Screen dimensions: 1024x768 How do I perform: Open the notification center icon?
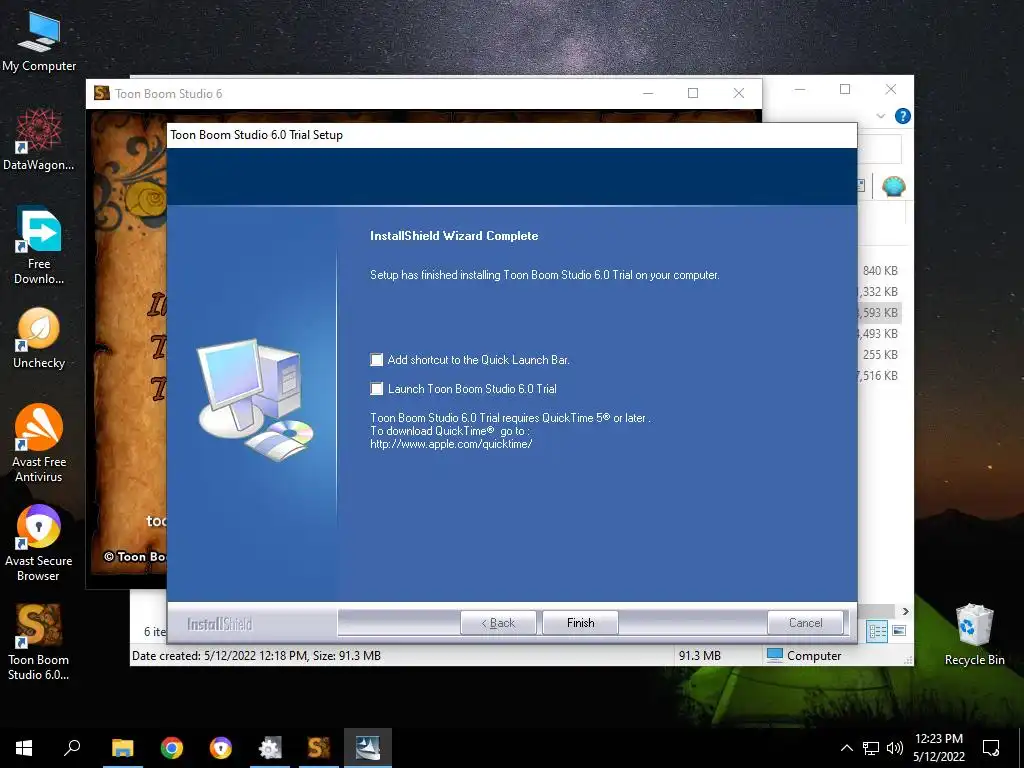[991, 748]
